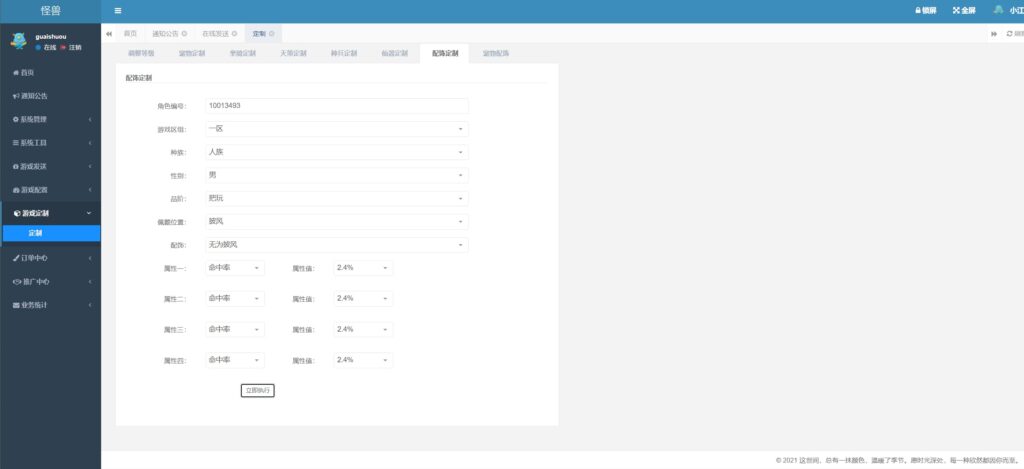The height and width of the screenshot is (469, 1024).
Task: Click the 角色编号 input field
Action: (x=336, y=106)
